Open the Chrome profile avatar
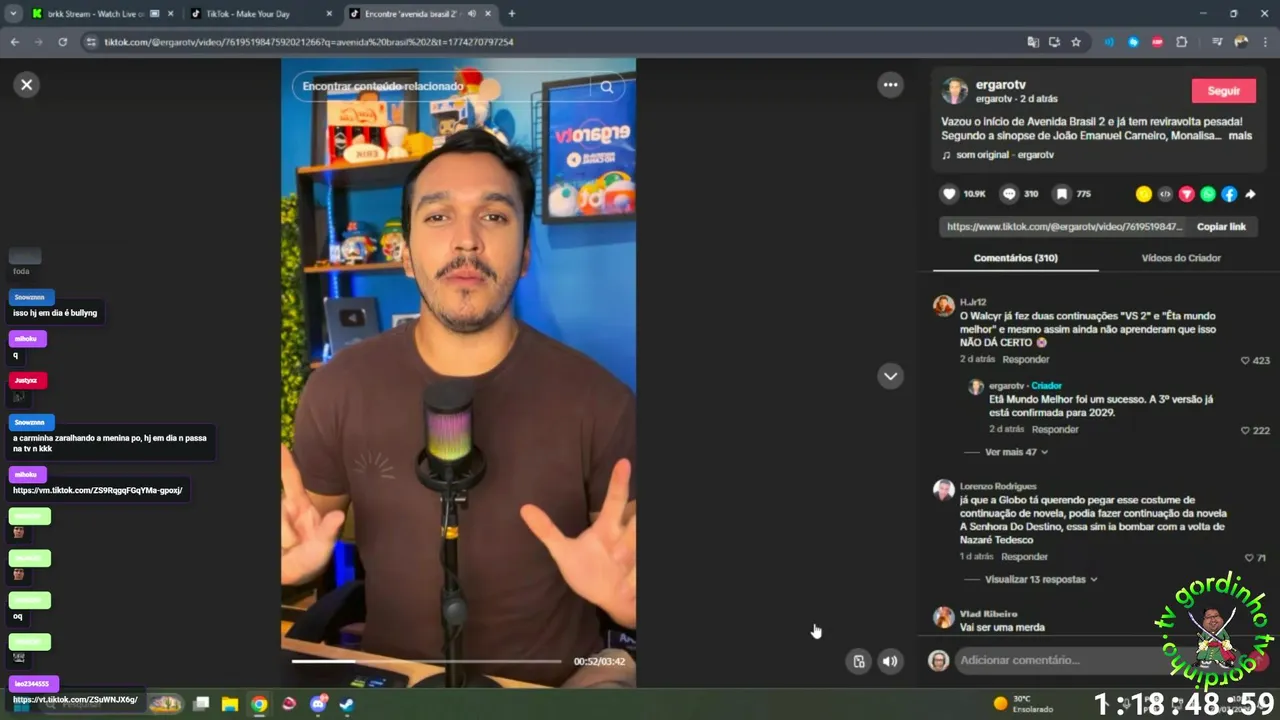Screen dimensions: 1280x720 click(1241, 42)
